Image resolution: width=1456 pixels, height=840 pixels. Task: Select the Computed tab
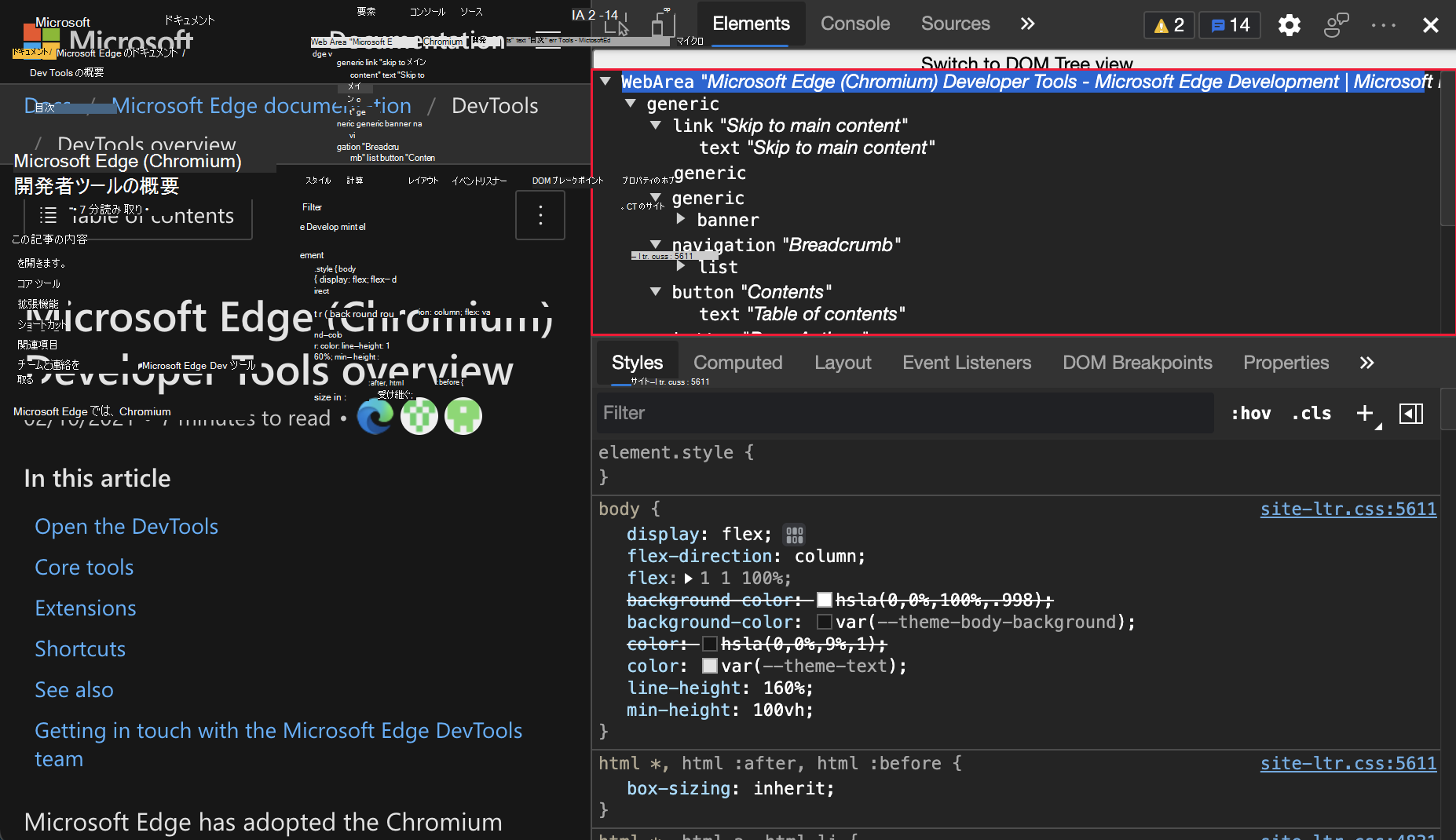(x=737, y=363)
